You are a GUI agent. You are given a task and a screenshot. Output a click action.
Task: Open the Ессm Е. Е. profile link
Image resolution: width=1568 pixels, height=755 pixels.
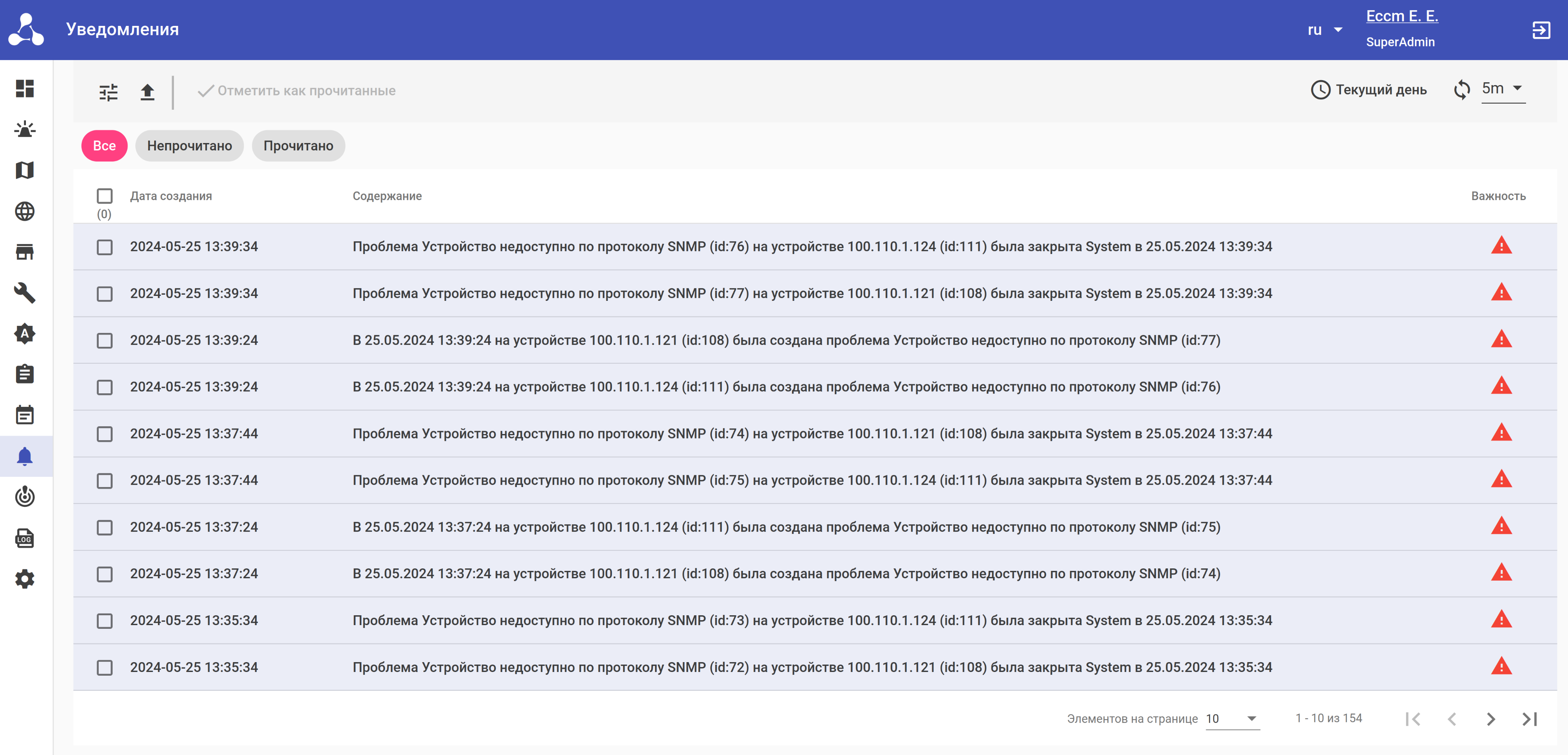pos(1402,16)
